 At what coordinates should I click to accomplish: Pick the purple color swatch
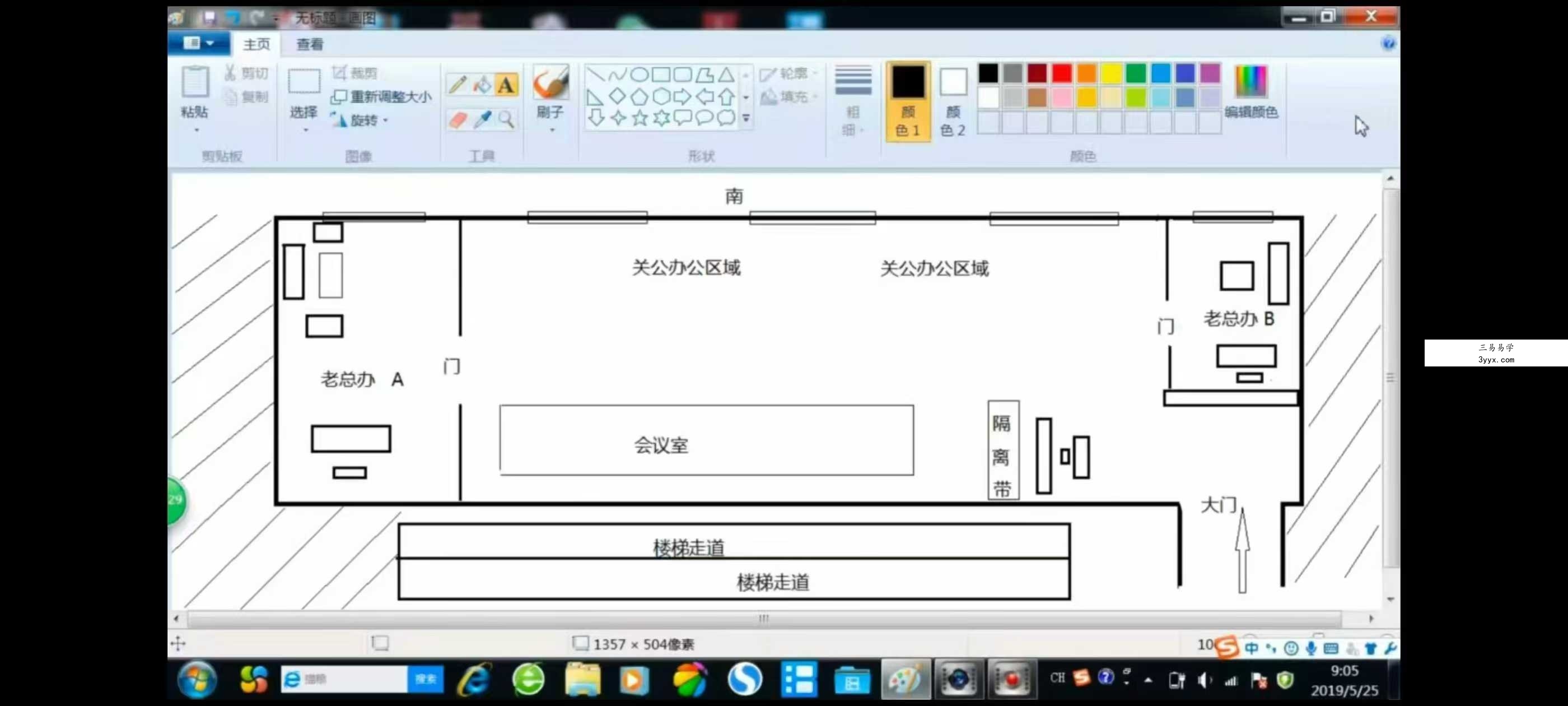click(x=1210, y=73)
